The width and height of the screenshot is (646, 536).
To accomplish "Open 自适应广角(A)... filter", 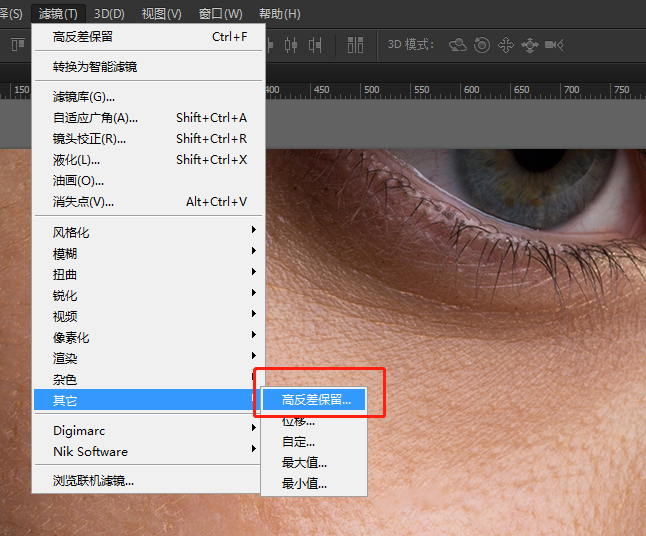I will (x=148, y=118).
